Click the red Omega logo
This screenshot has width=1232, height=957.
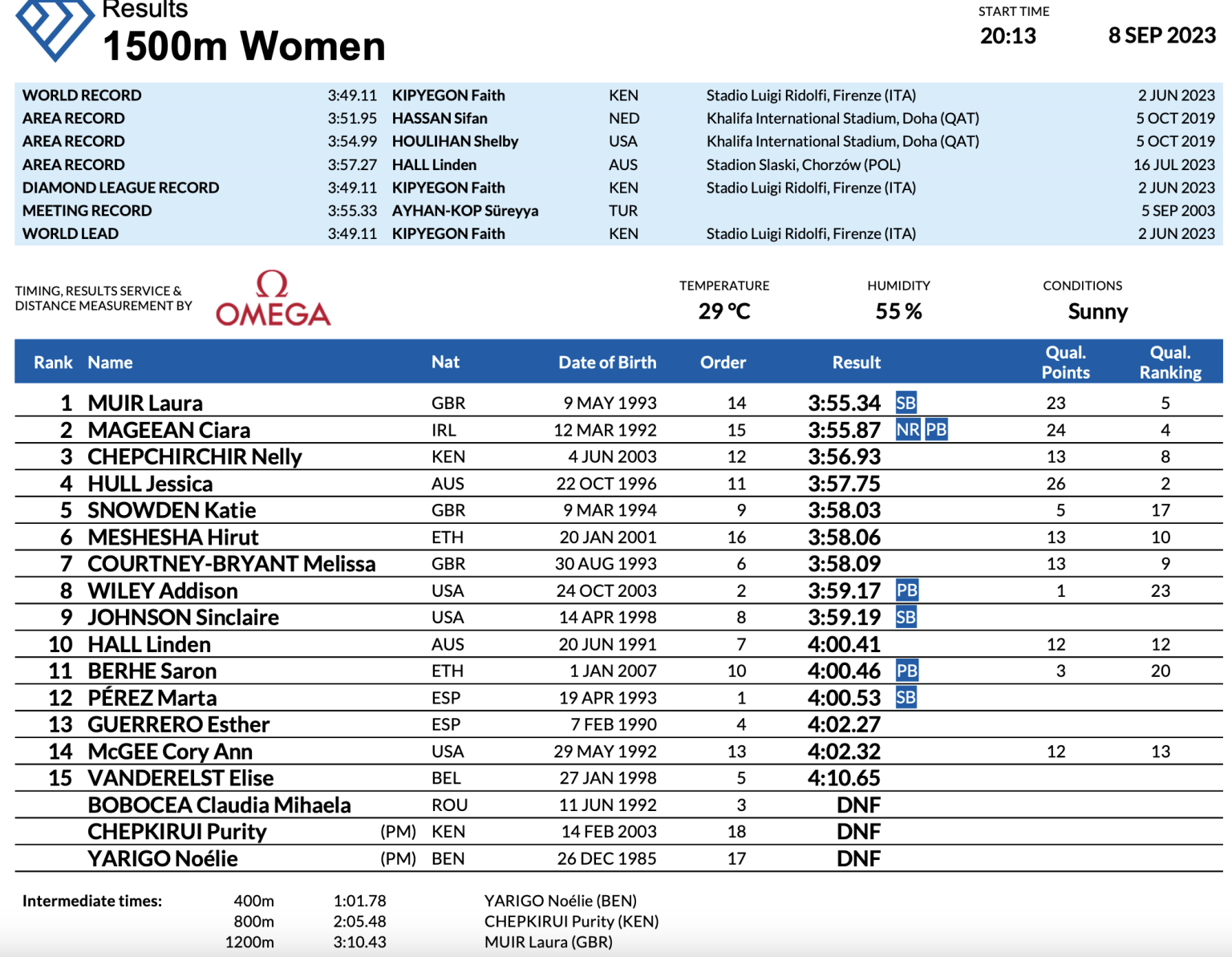pyautogui.click(x=273, y=300)
